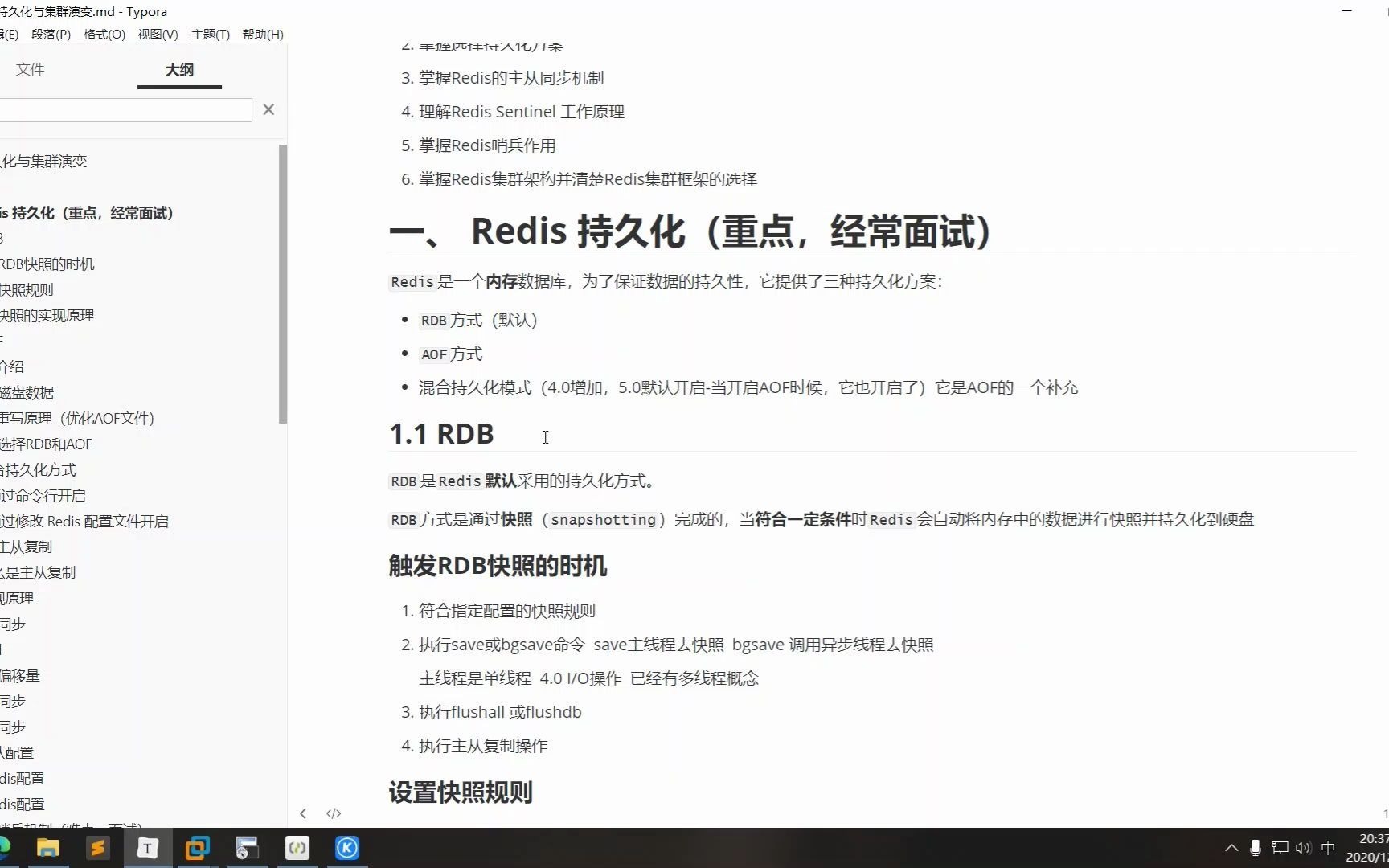This screenshot has width=1389, height=868.
Task: Click line 主线程是单线程 4.0 I/O操作
Action: (x=588, y=678)
